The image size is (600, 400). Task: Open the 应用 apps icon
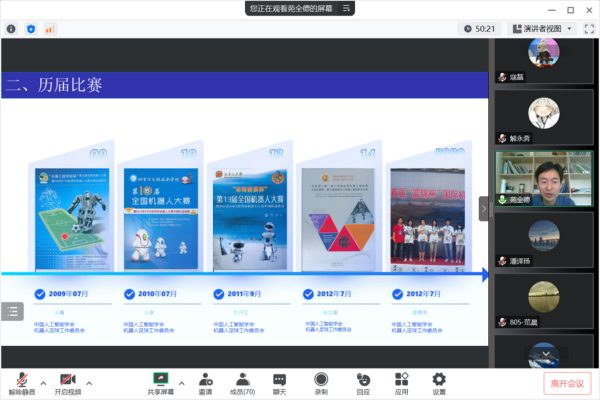click(x=401, y=380)
